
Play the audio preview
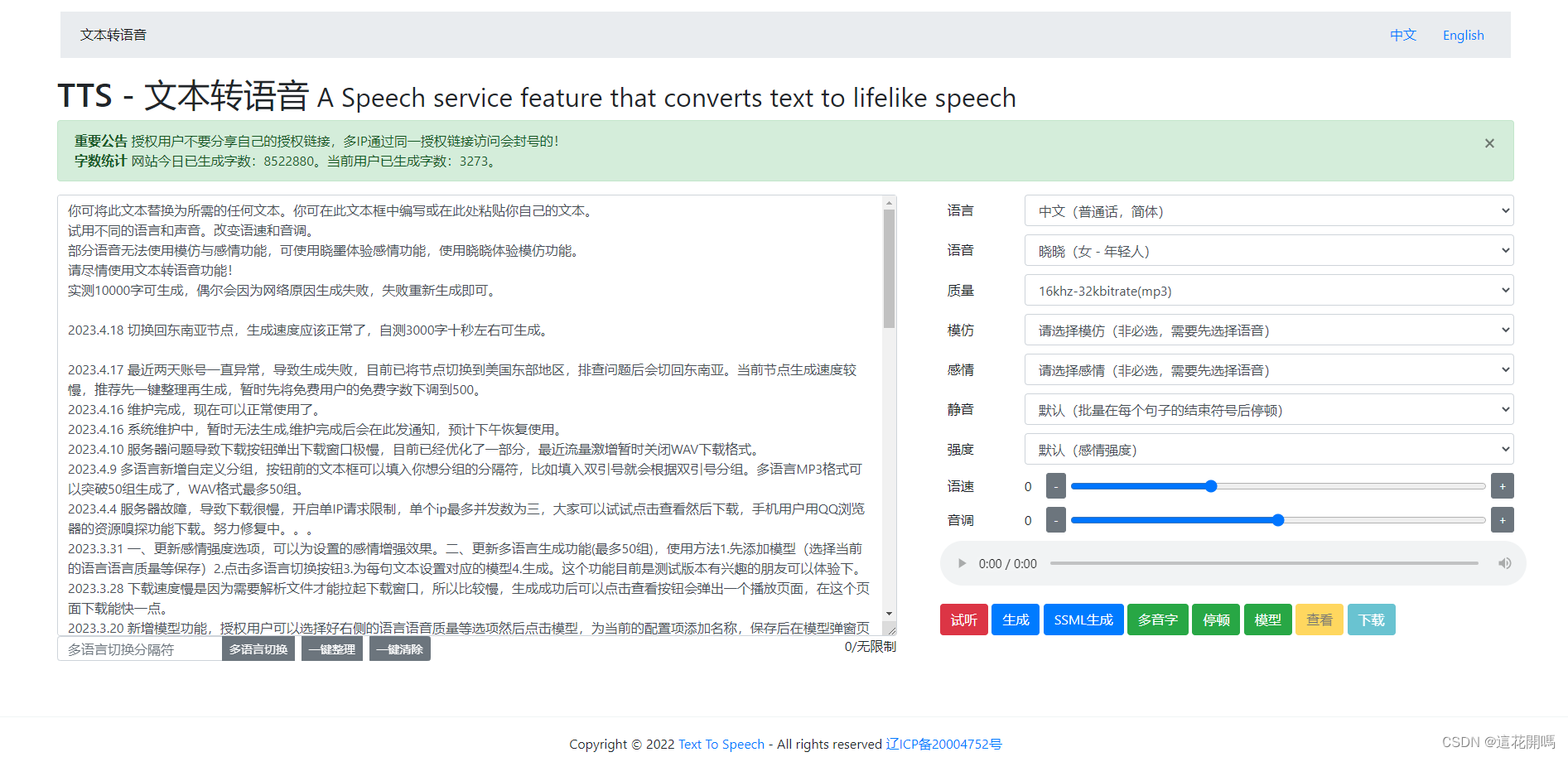tap(962, 563)
